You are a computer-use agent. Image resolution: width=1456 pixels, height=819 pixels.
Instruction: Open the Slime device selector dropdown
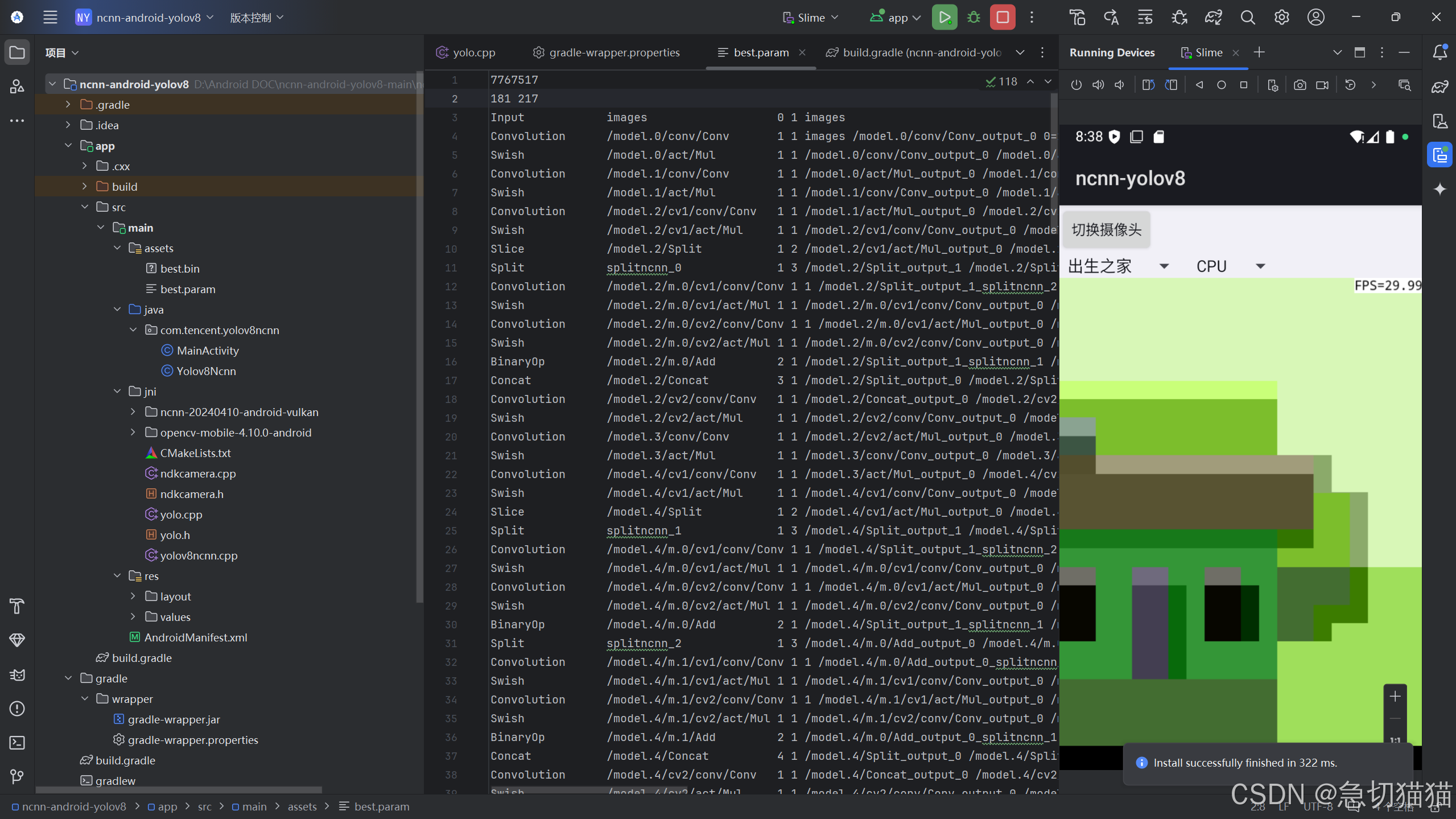coord(811,17)
